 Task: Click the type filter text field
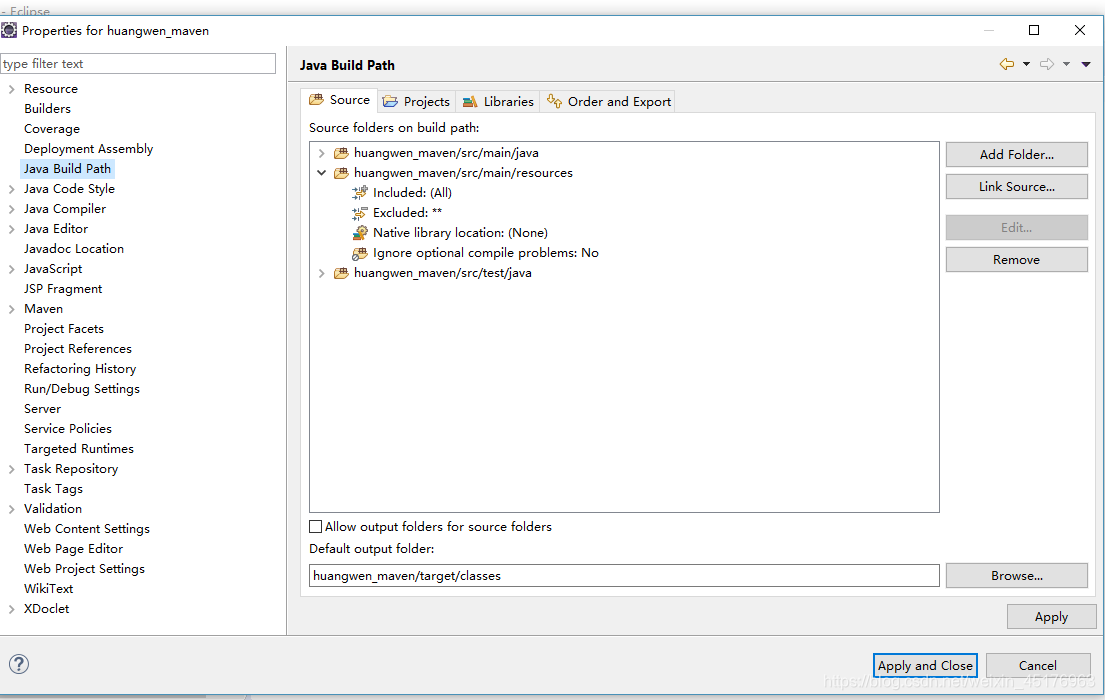click(138, 63)
